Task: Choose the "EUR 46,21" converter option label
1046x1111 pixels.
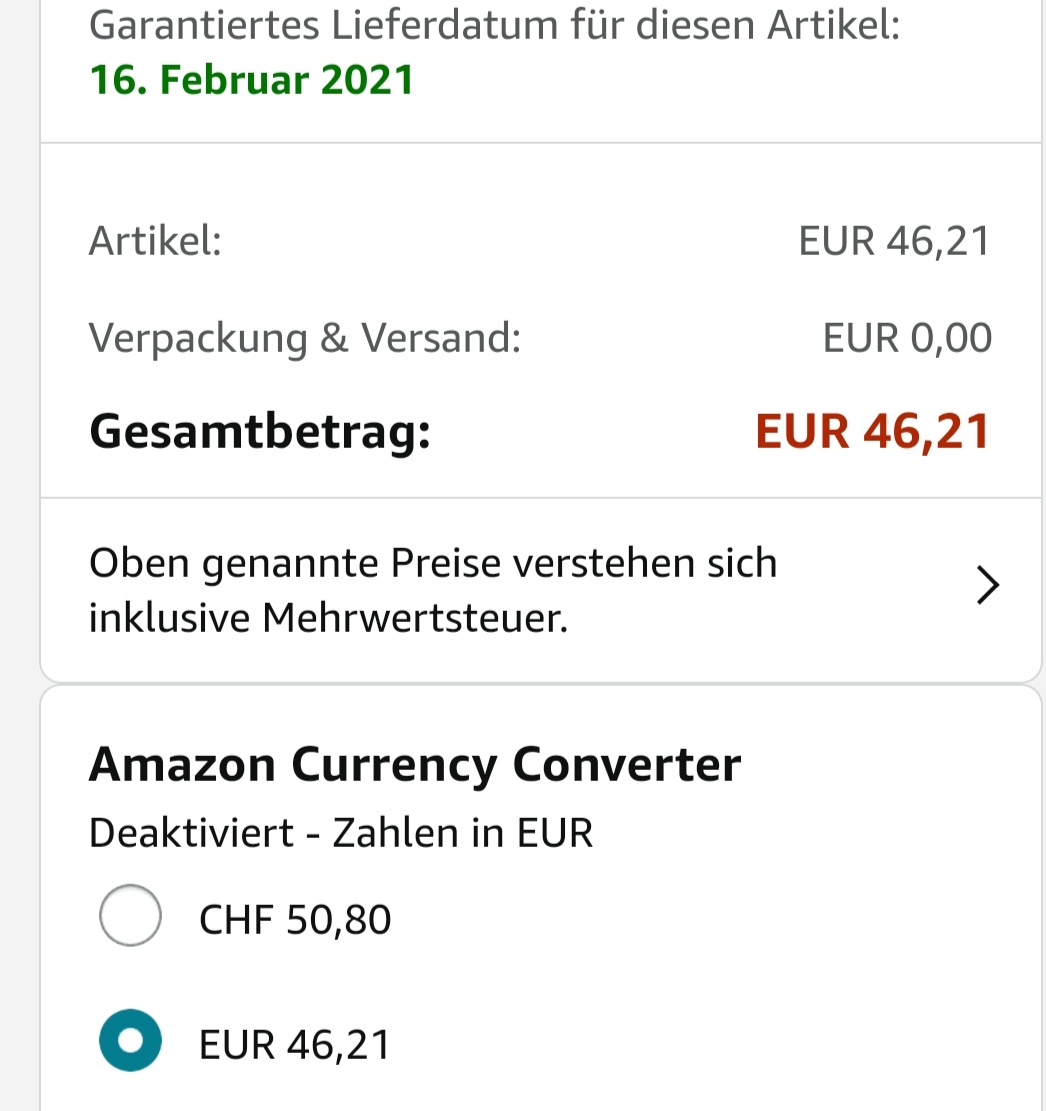Action: [295, 1045]
